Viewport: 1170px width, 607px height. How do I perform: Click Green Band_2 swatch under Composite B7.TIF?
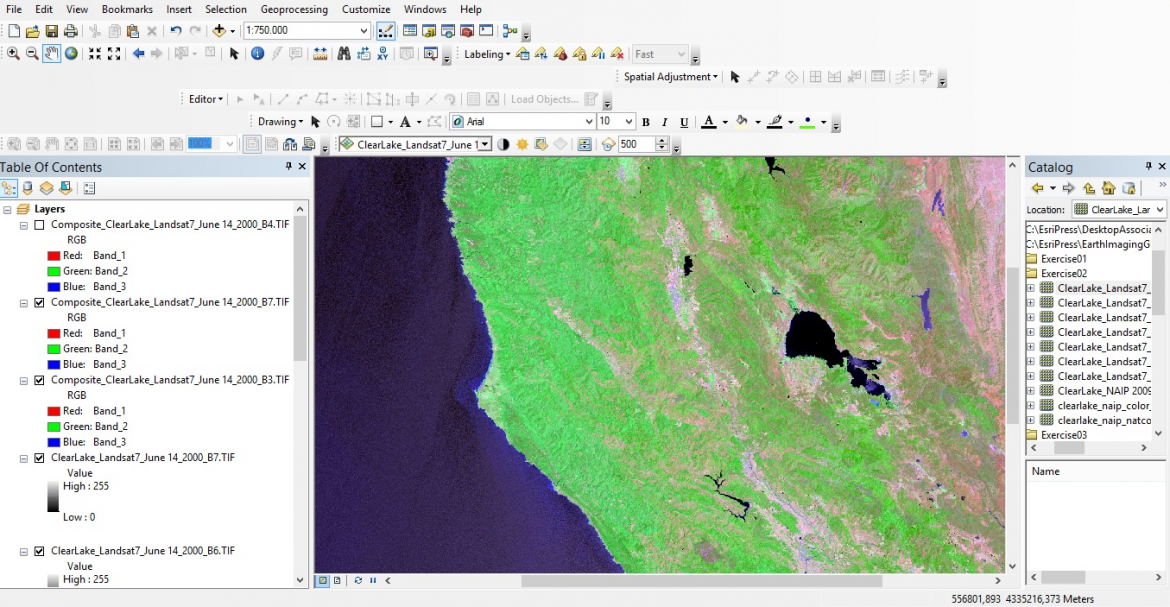coord(54,349)
